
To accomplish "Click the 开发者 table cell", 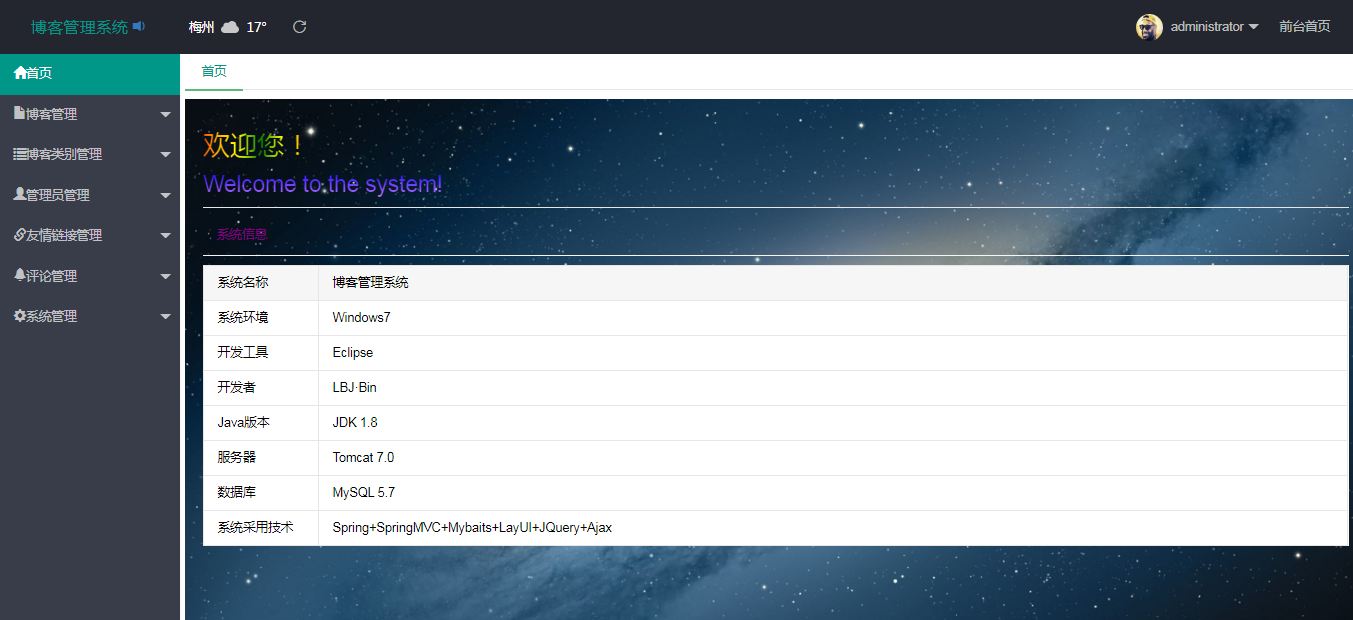I will (x=260, y=388).
